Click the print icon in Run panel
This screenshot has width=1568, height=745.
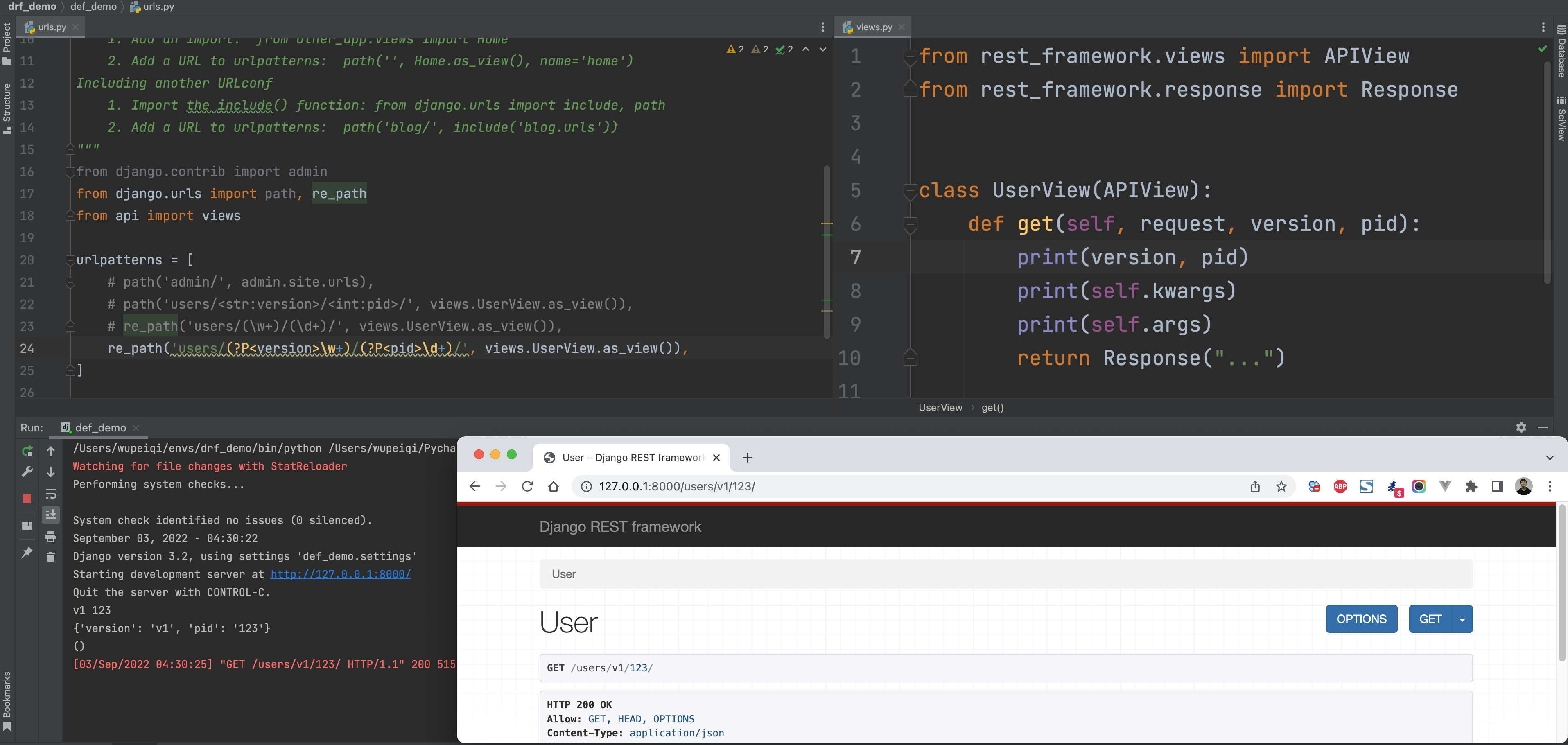(x=50, y=536)
